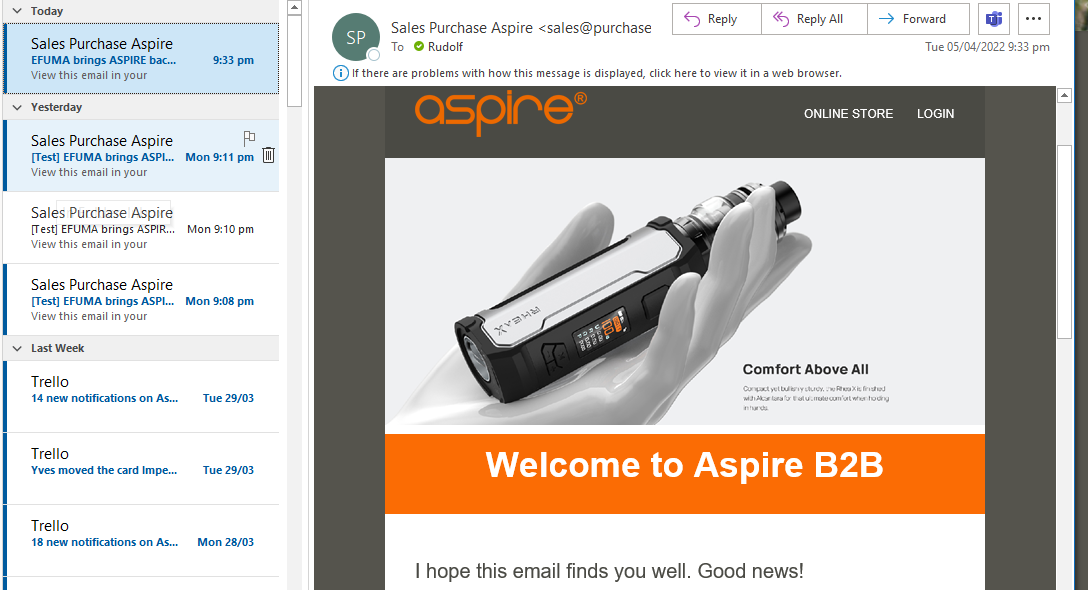Open today's 9:33 pm Sales Purchase Aspire email
Screen dimensions: 1088x590
[x=142, y=59]
